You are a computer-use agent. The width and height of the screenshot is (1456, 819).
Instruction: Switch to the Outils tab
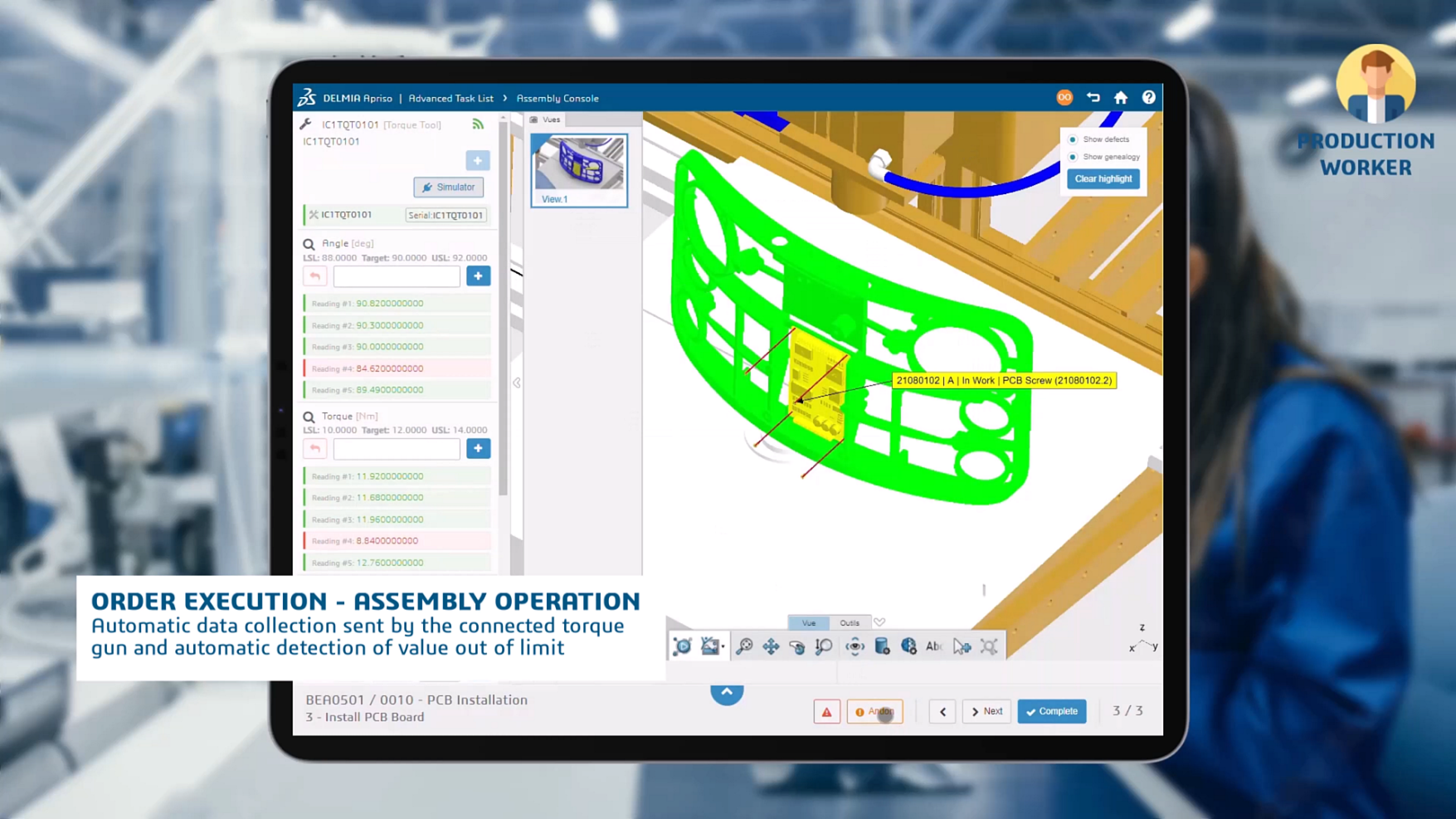[850, 622]
